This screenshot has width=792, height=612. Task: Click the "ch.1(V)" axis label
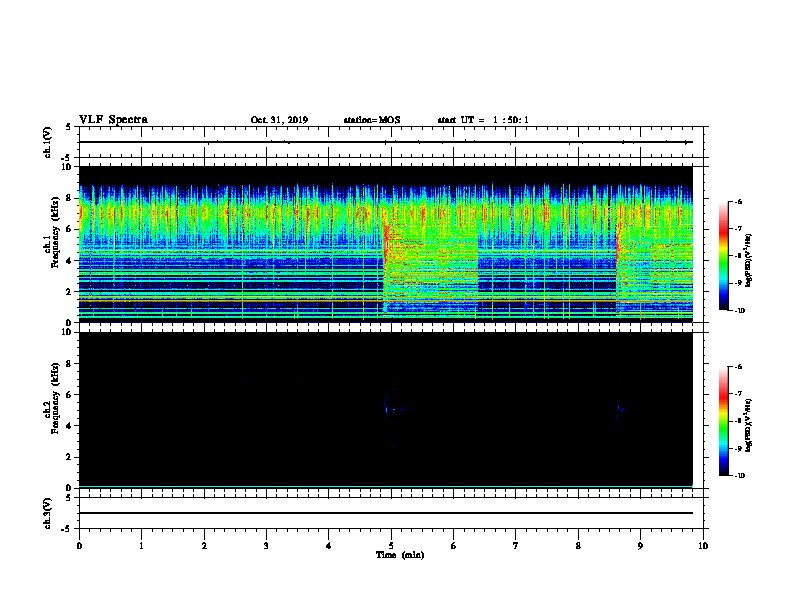(x=48, y=142)
